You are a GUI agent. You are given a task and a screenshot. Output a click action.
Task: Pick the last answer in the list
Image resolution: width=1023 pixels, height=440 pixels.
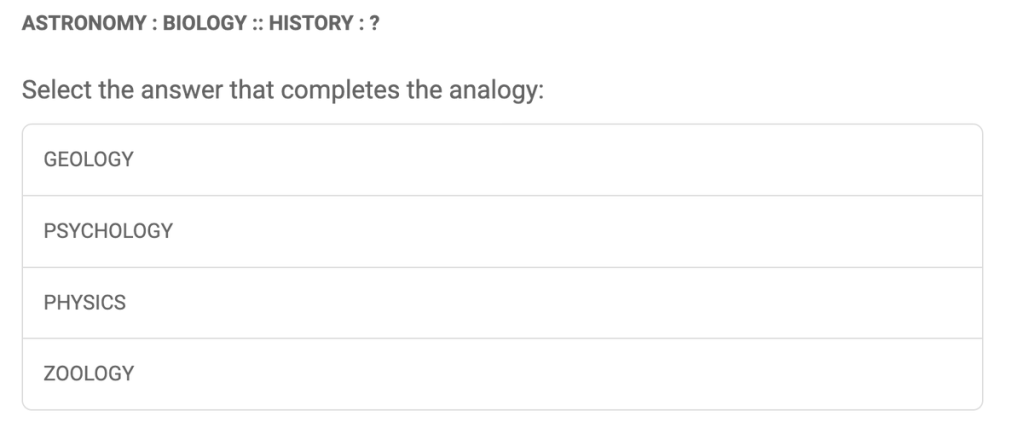coord(502,374)
